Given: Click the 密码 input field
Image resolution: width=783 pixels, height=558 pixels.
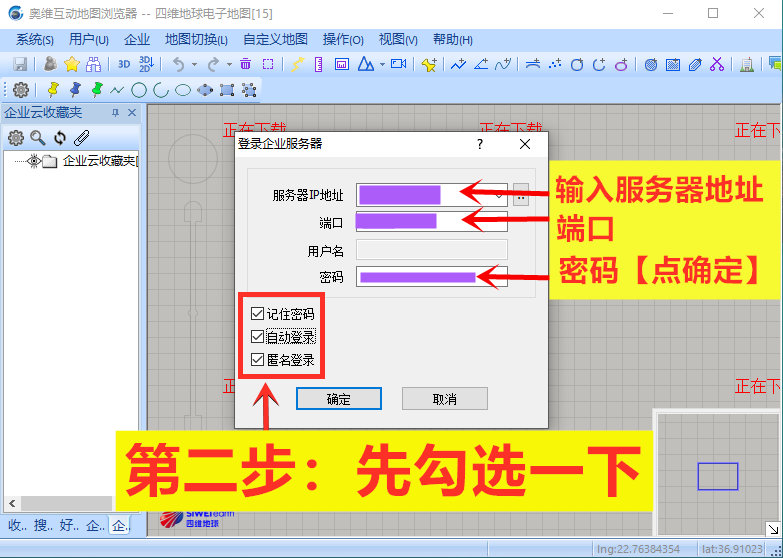Looking at the screenshot, I should (x=431, y=277).
